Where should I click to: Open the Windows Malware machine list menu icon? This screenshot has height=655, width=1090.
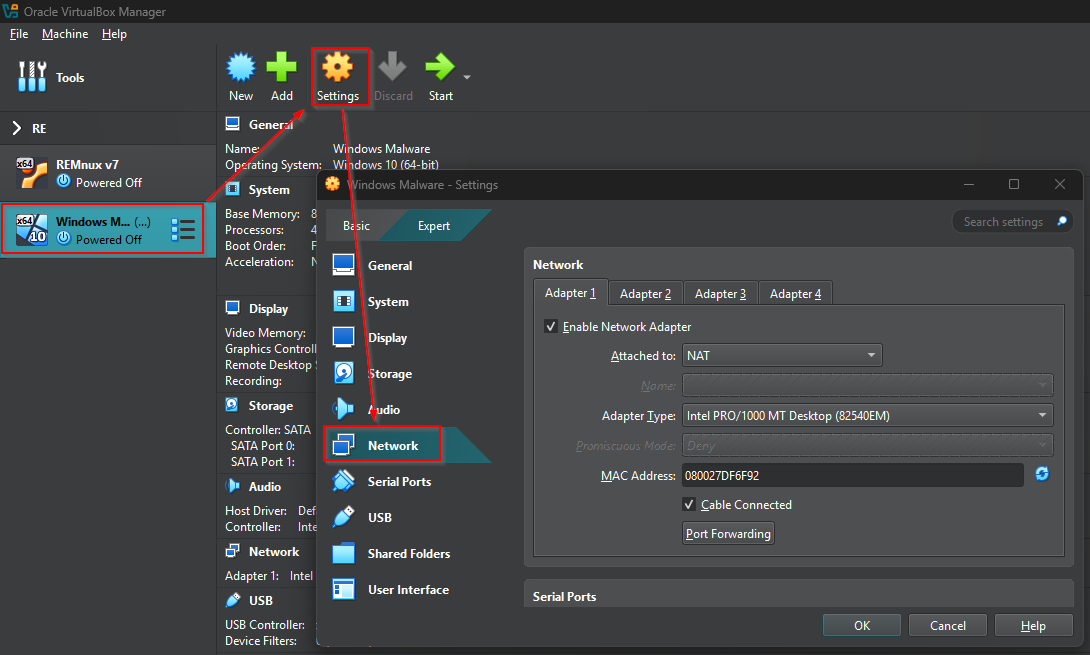pos(183,229)
